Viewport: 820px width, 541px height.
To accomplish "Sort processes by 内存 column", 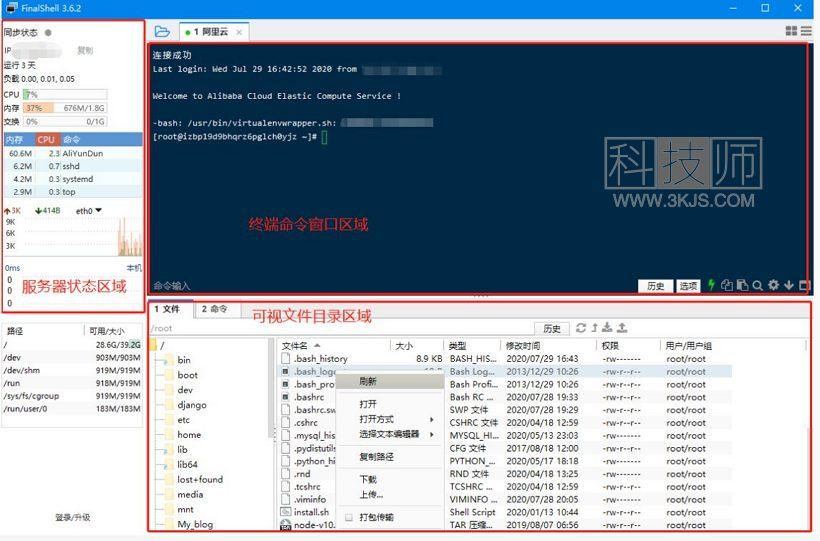I will (20, 140).
